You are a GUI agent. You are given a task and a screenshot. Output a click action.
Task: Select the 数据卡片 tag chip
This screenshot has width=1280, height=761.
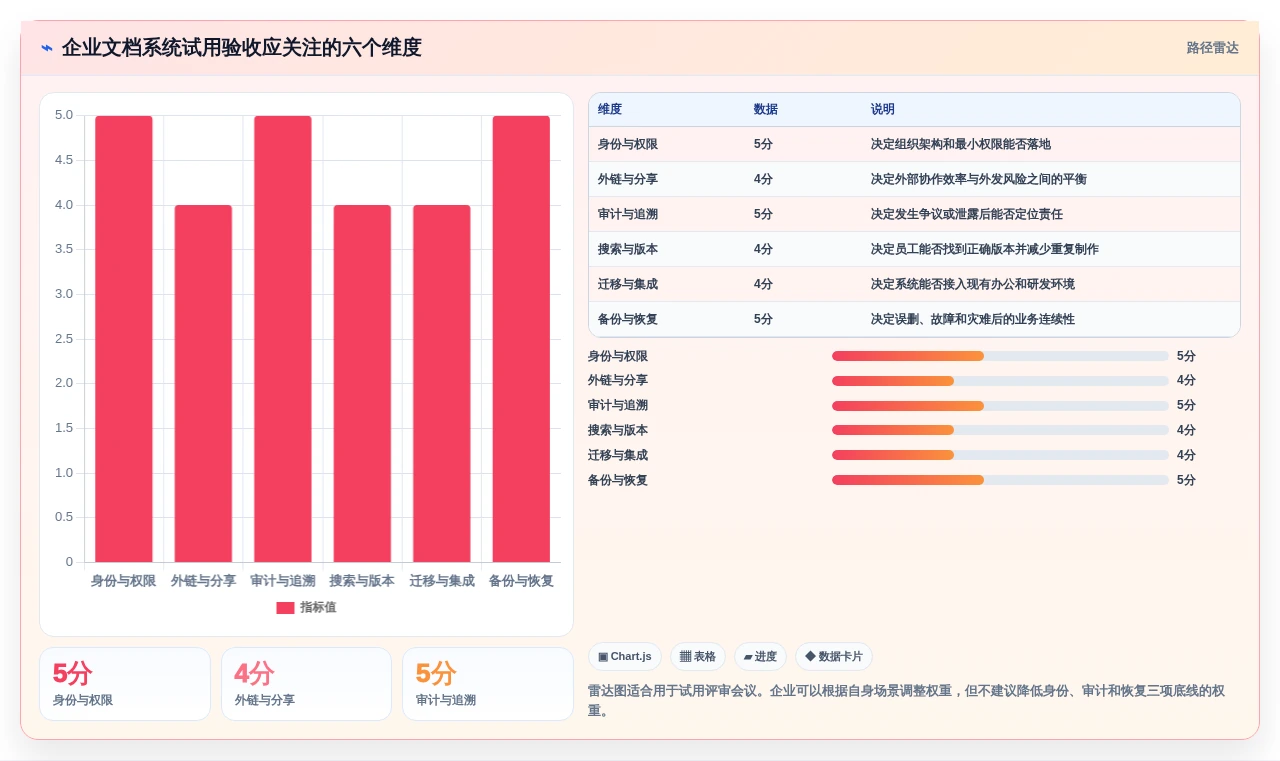(834, 657)
